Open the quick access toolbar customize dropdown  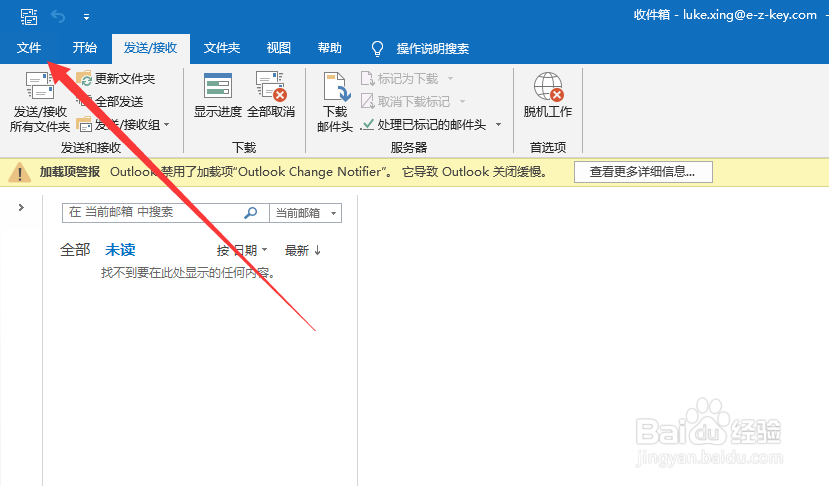(x=86, y=17)
